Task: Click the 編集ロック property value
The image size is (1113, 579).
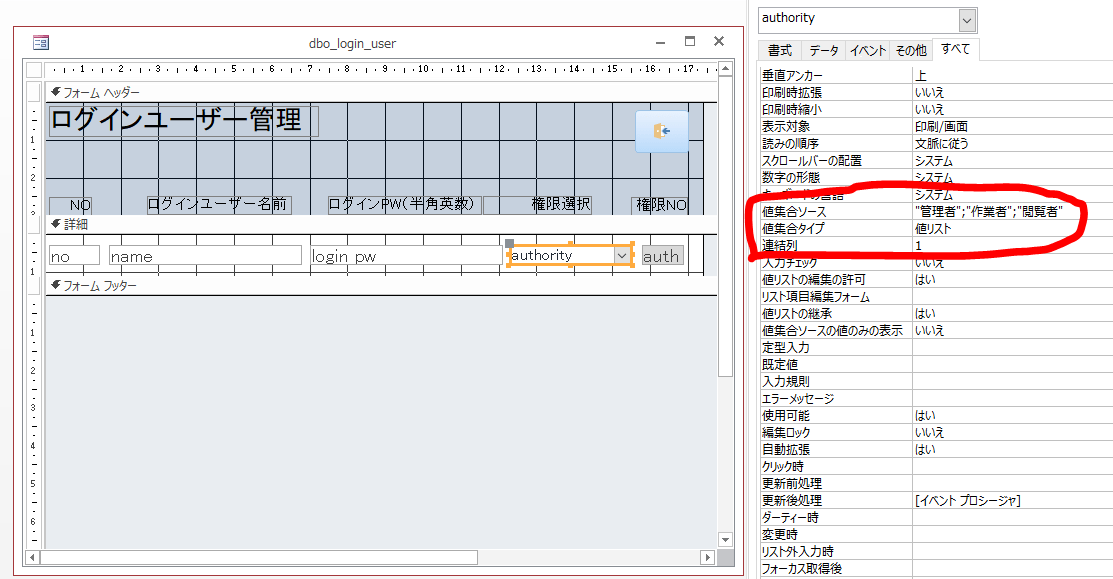Action: click(x=1012, y=433)
